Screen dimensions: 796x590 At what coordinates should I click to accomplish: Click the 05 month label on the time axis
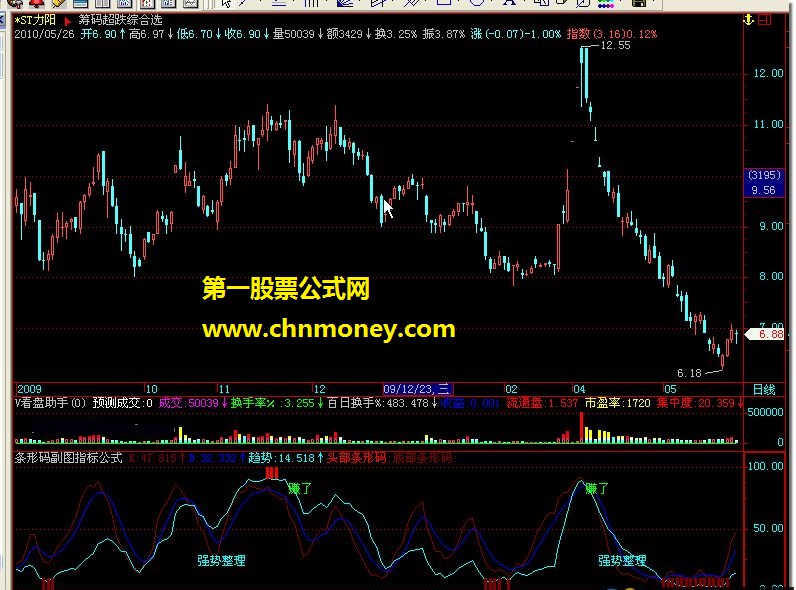click(x=670, y=389)
